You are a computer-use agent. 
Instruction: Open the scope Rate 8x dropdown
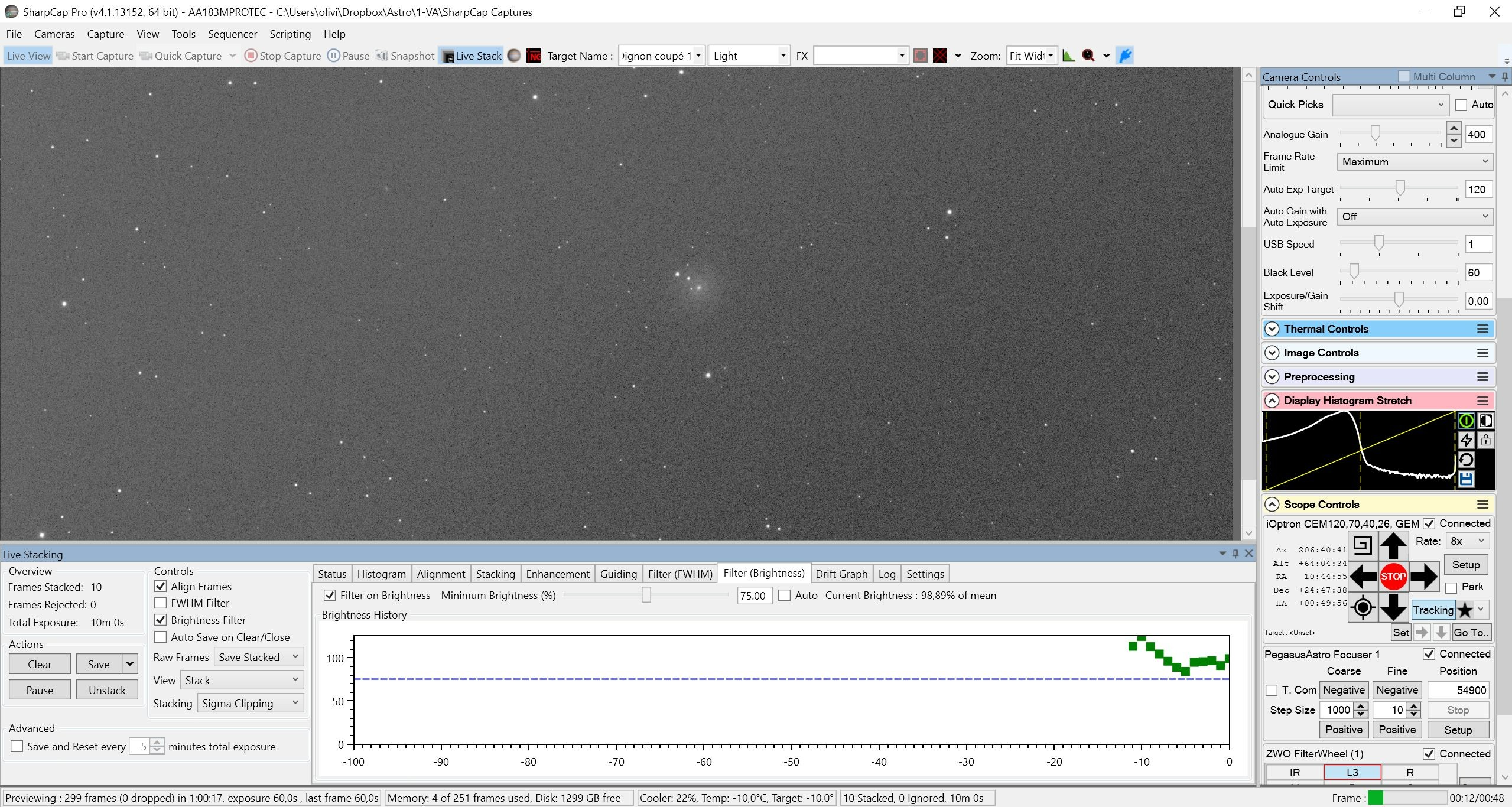click(1468, 541)
